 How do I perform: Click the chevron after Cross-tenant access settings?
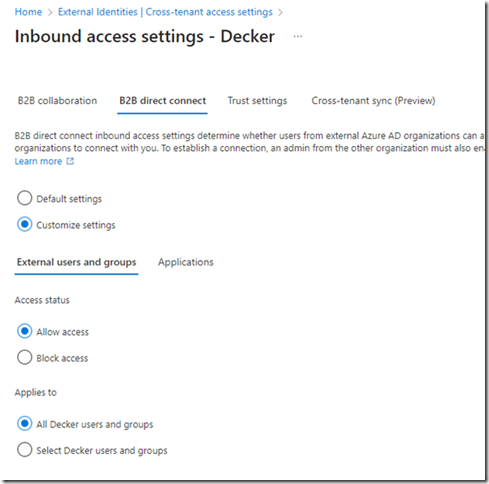pyautogui.click(x=280, y=13)
